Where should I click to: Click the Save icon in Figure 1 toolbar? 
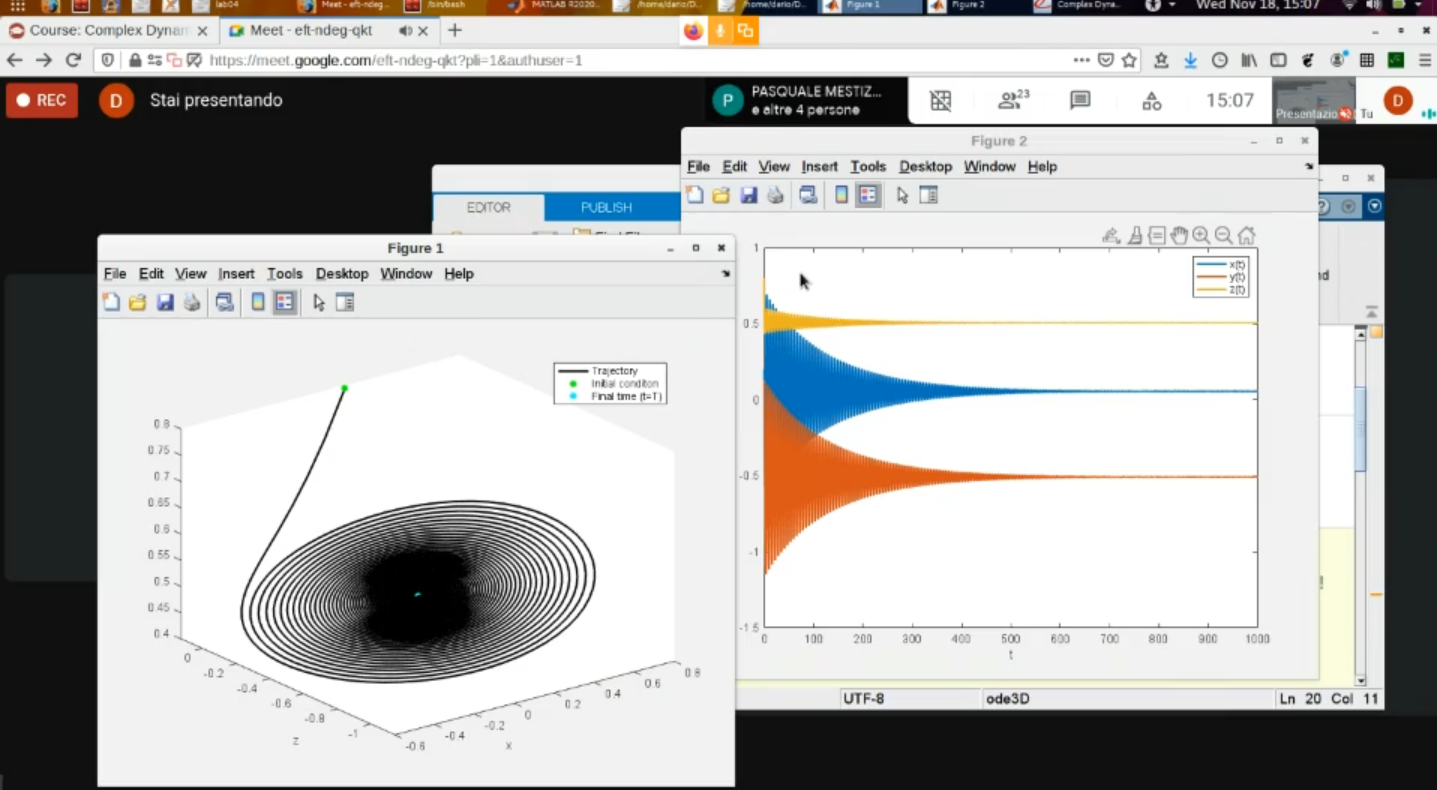click(x=165, y=302)
